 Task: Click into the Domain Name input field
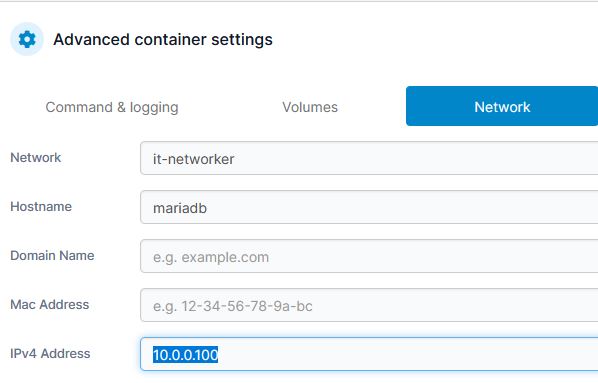(369, 256)
